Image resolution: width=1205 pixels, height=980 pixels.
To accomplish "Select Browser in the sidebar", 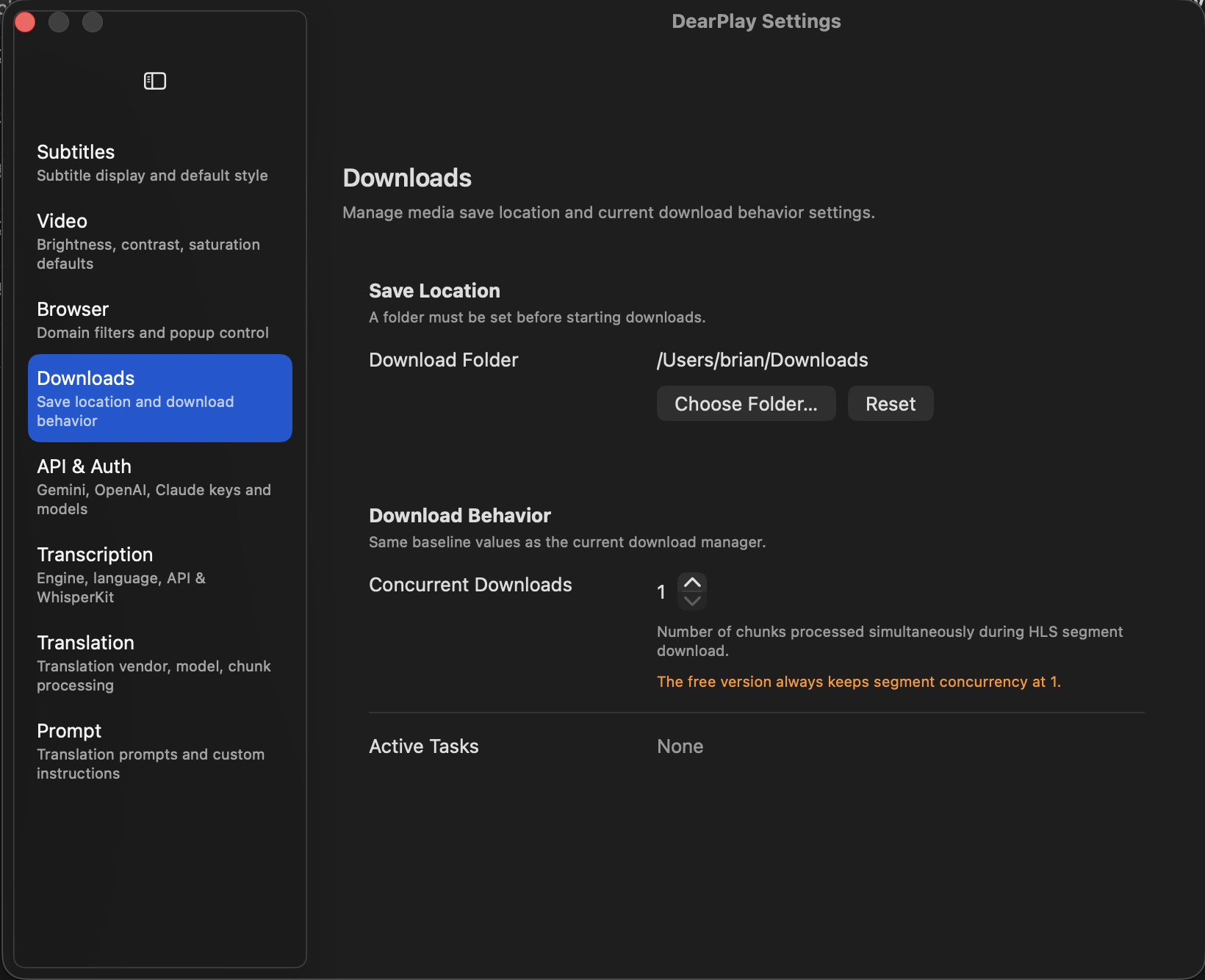I will click(x=160, y=320).
